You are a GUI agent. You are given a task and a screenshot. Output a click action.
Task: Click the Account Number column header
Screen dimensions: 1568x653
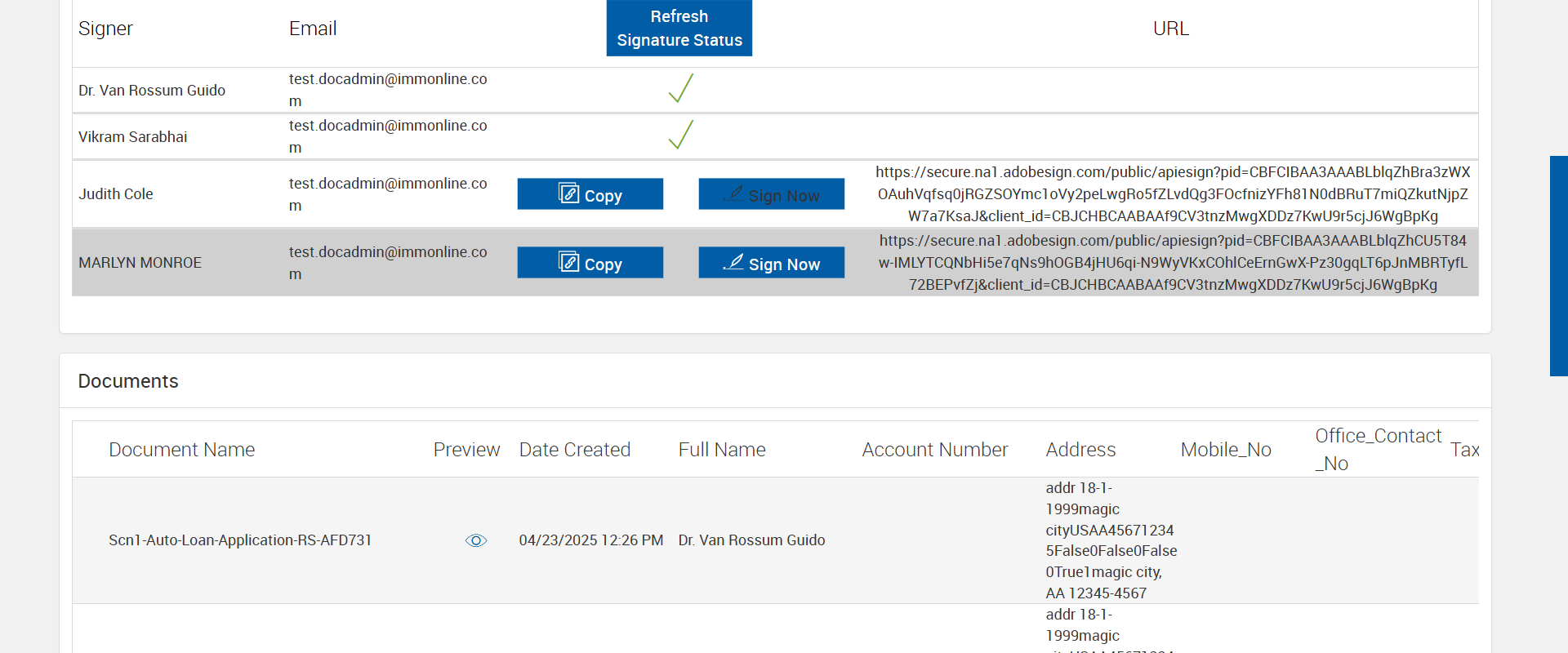click(935, 450)
